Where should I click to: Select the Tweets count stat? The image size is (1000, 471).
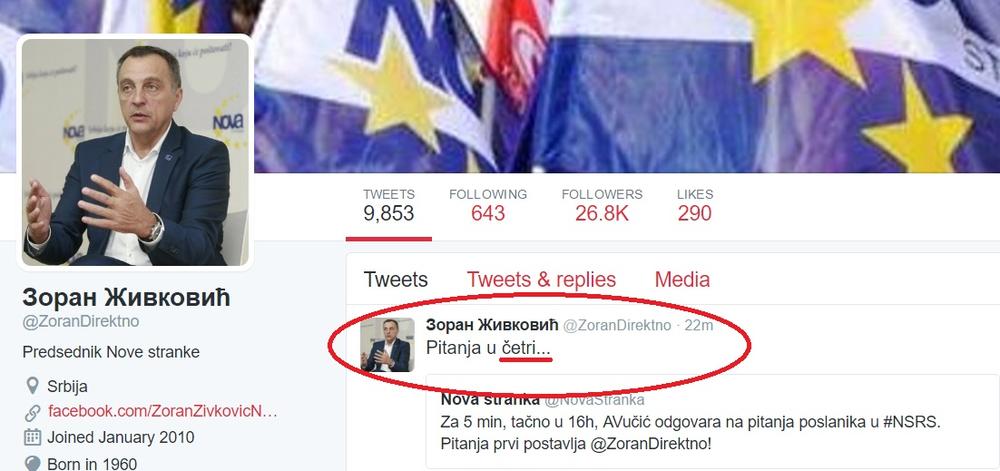(x=389, y=205)
